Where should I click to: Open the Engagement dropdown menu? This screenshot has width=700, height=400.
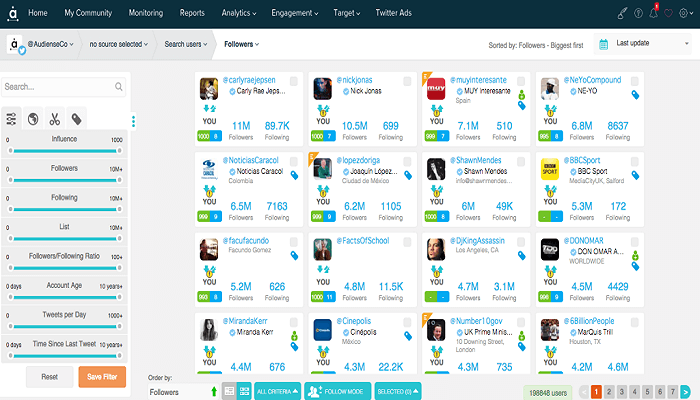(x=295, y=13)
